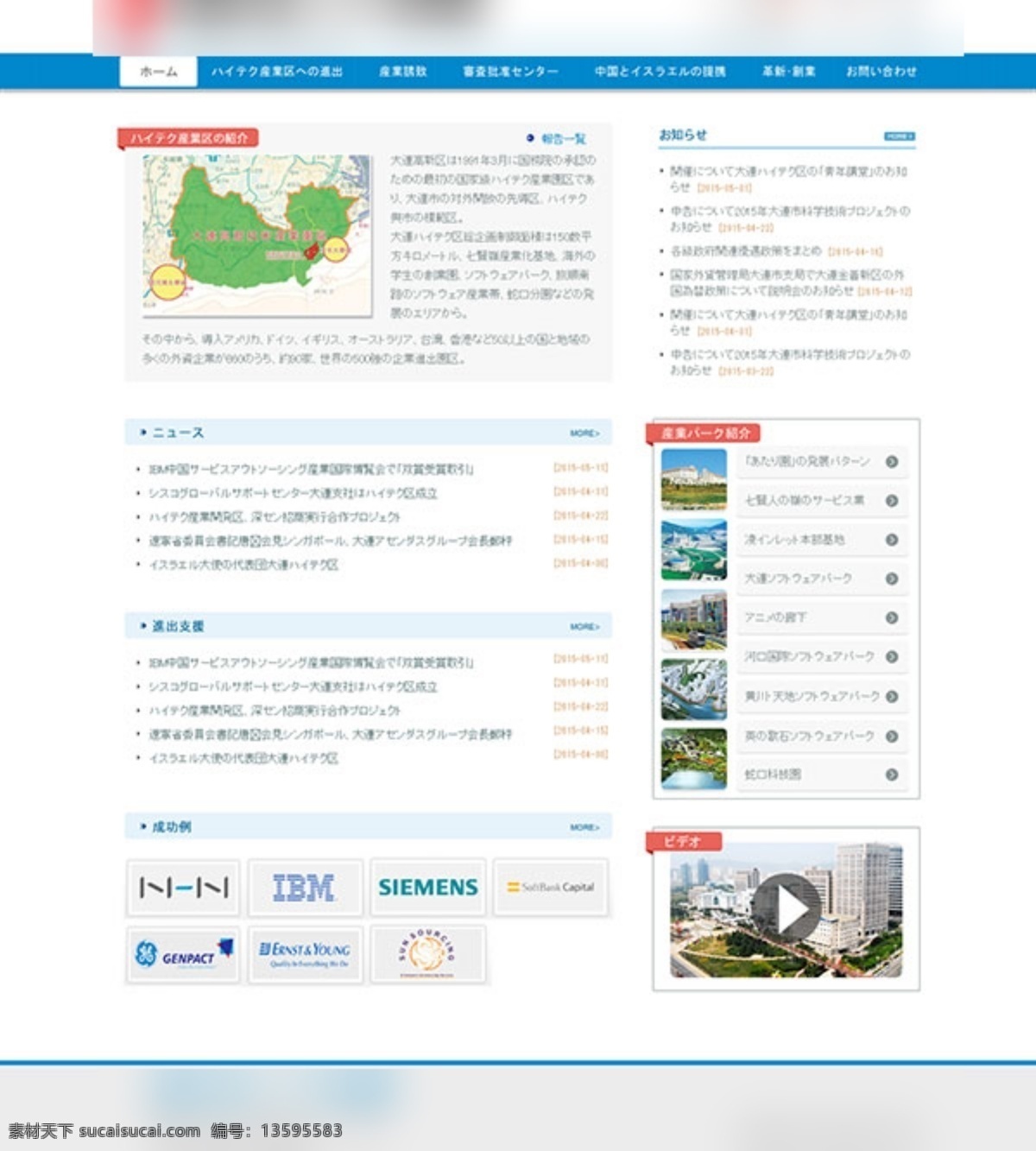
Task: Open お問い合わせ in the navigation bar
Action: (x=881, y=72)
